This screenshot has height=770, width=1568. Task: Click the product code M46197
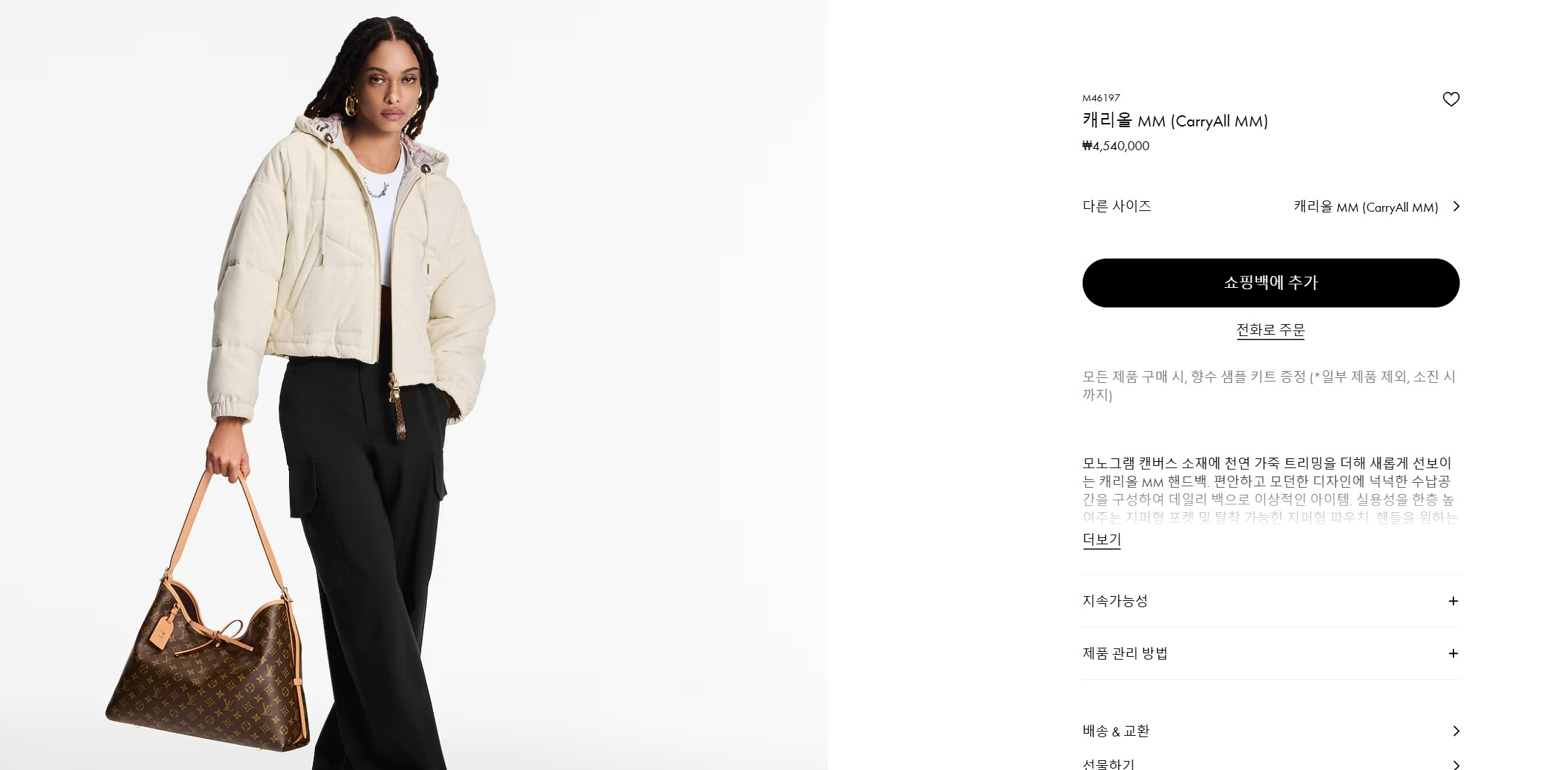pyautogui.click(x=1101, y=98)
